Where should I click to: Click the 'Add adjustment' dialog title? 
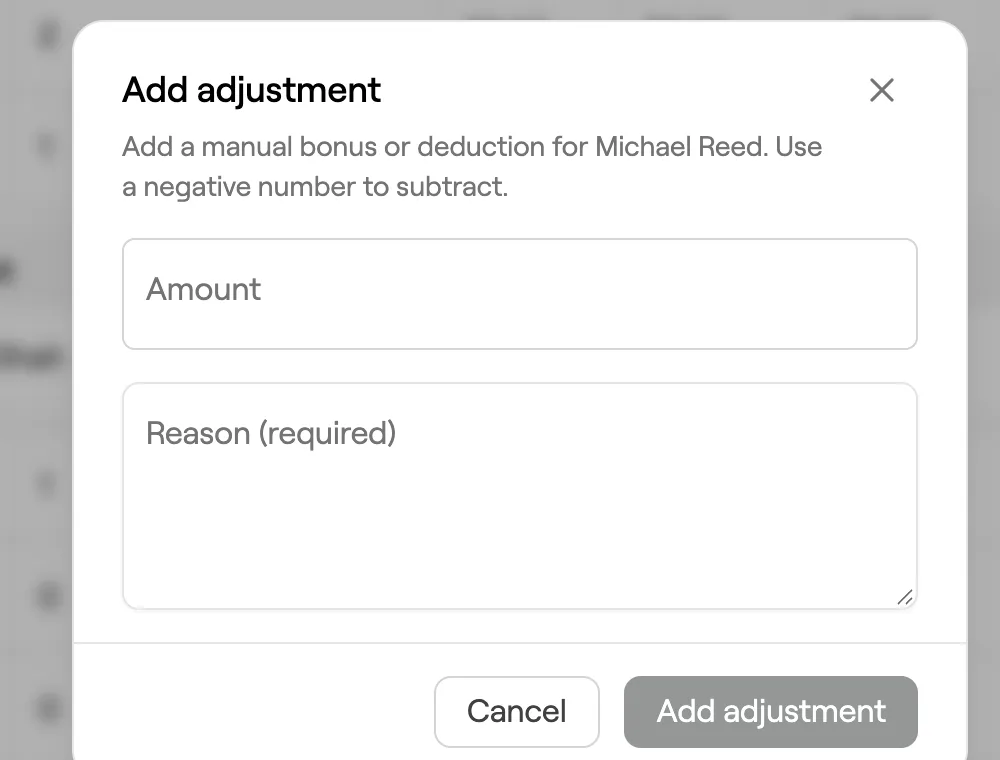tap(251, 90)
